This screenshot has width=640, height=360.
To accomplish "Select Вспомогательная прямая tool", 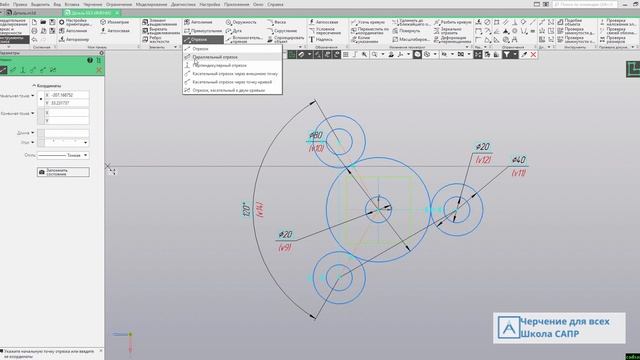I will 244,40.
